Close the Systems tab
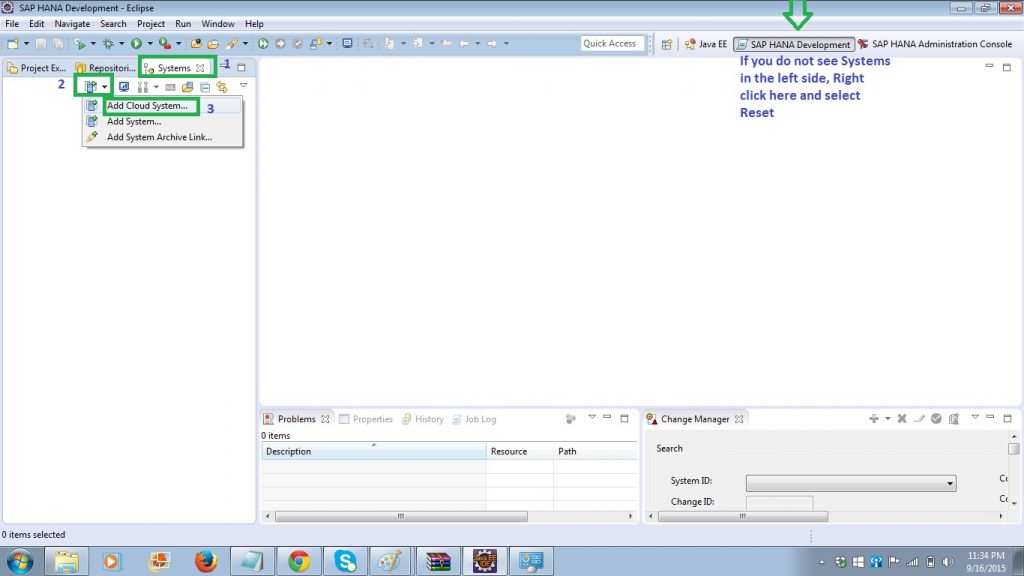1024x576 pixels. tap(200, 68)
